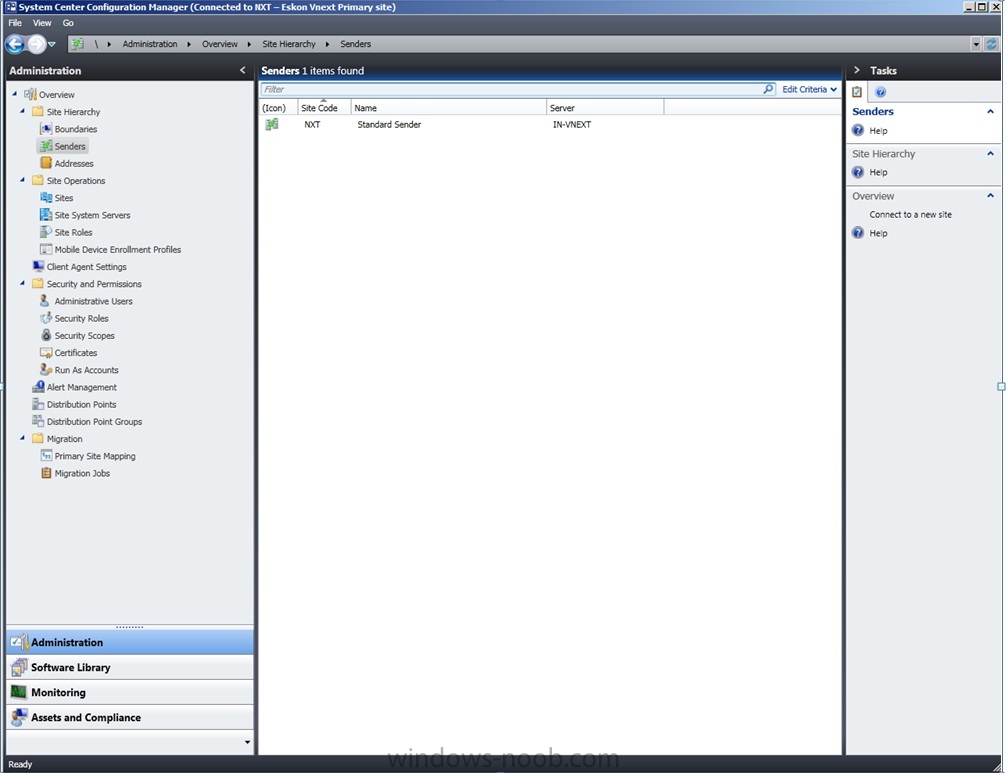Viewport: 1007px width, 773px height.
Task: Open the Migration Jobs icon
Action: tap(46, 473)
